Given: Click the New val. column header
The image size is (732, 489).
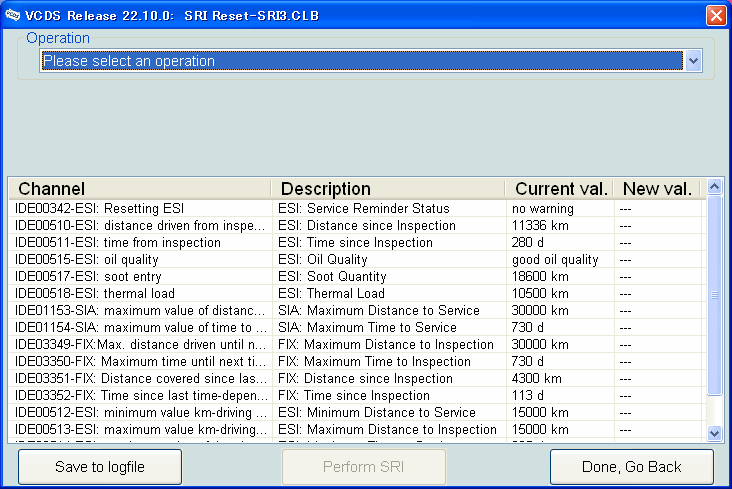Looking at the screenshot, I should pyautogui.click(x=657, y=189).
